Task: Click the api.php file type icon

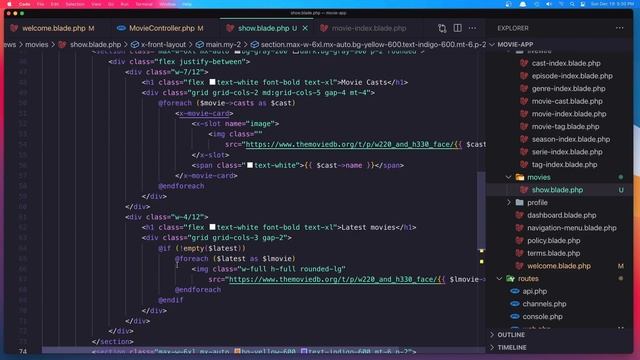Action: pyautogui.click(x=515, y=291)
